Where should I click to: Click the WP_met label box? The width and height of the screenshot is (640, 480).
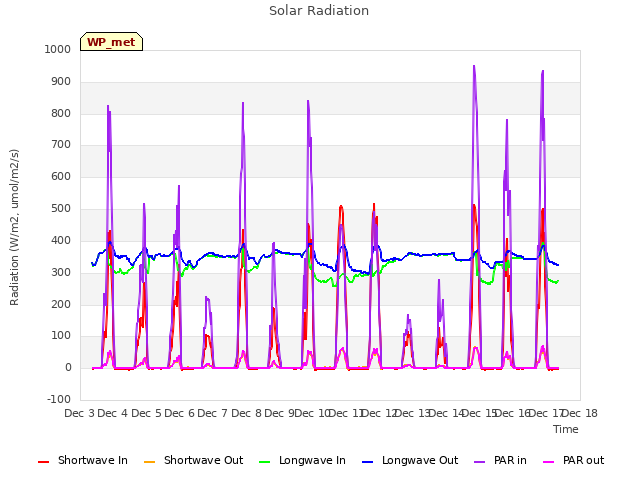[111, 42]
